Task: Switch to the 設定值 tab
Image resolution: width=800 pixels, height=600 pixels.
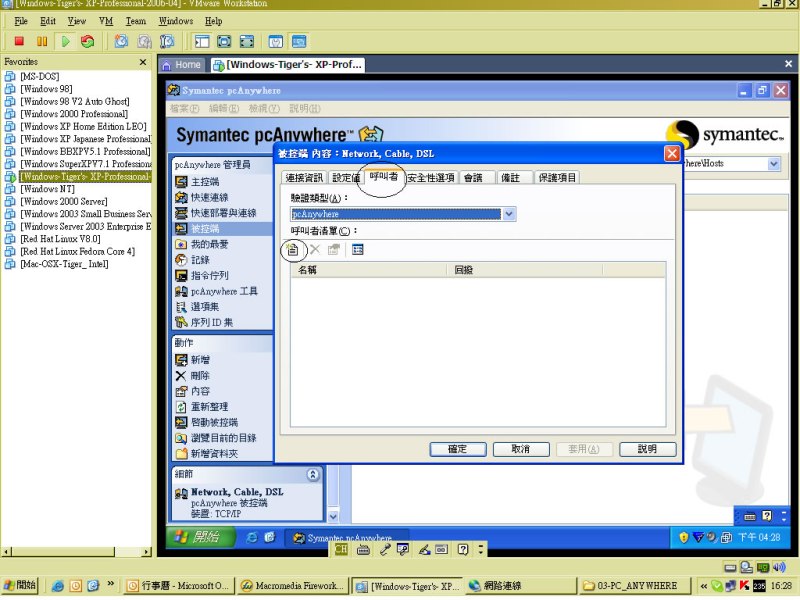Action: [x=345, y=178]
